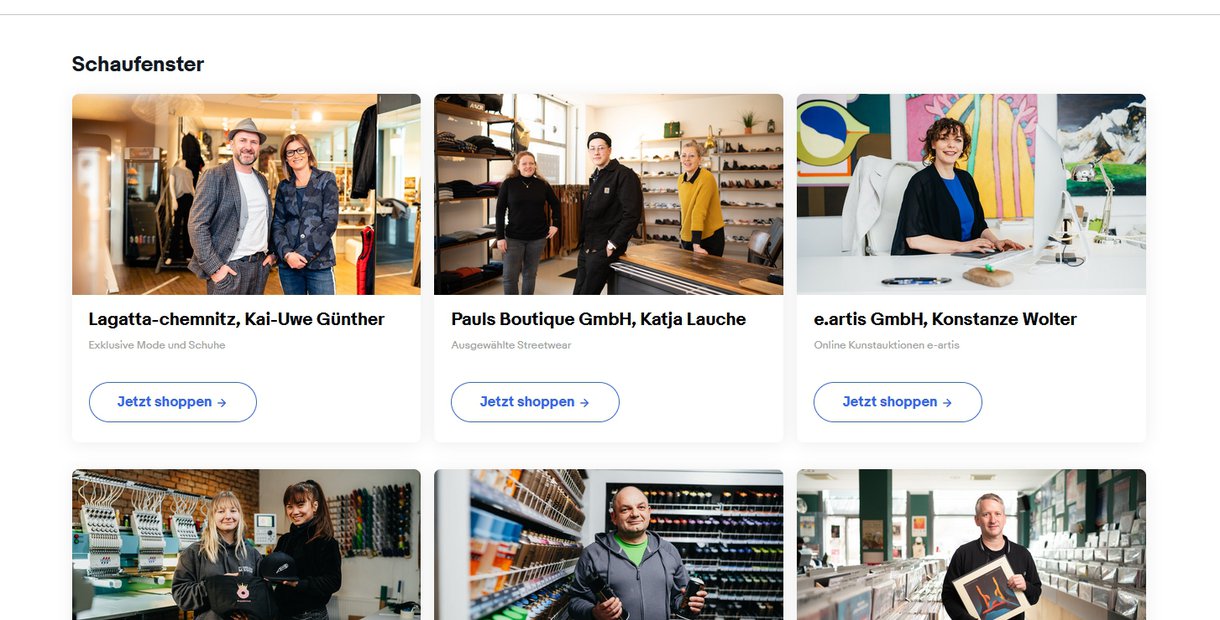Screen dimensions: 1220x620
Task: Click the Ausgewählte Streetwear subtitle
Action: 511,345
